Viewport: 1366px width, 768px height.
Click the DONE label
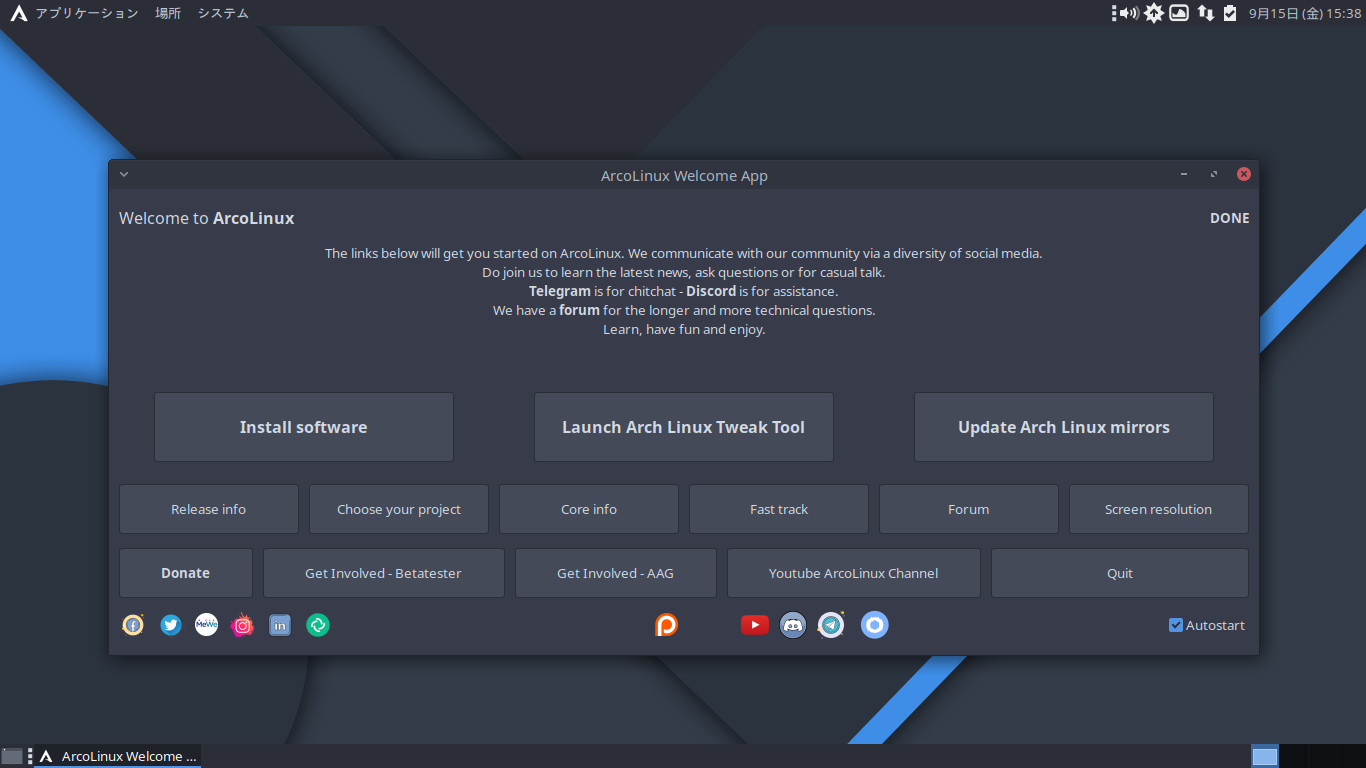coord(1230,218)
